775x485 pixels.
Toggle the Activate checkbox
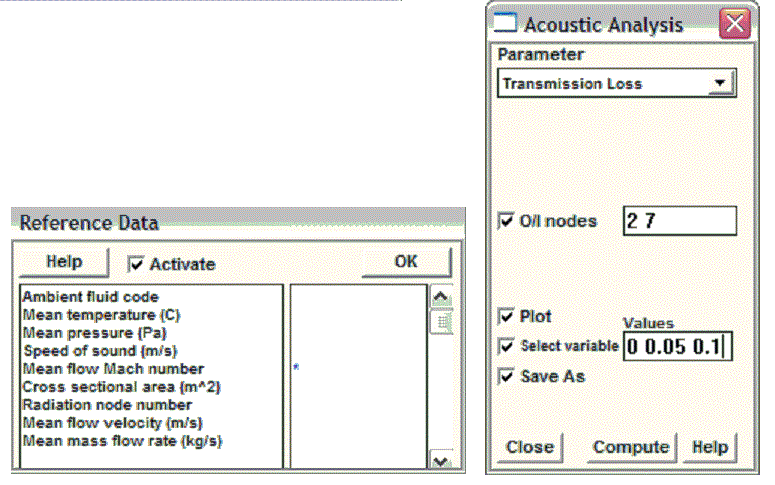click(x=135, y=264)
